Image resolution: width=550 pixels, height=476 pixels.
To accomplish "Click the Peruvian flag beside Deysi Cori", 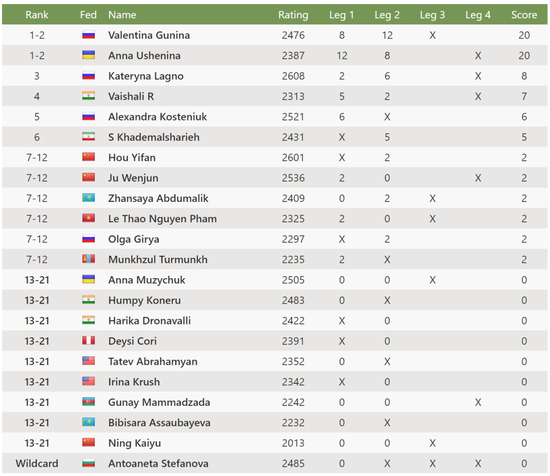I will (88, 341).
